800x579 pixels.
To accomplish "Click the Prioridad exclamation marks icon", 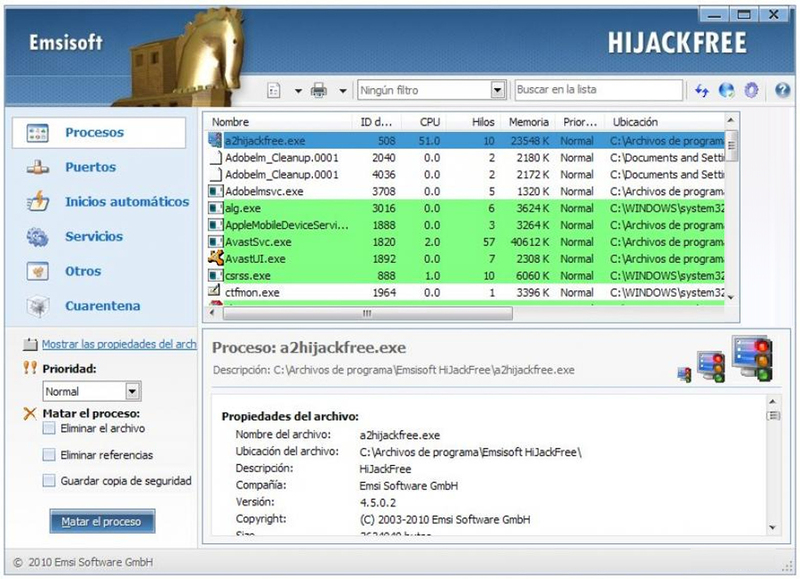I will 30,368.
